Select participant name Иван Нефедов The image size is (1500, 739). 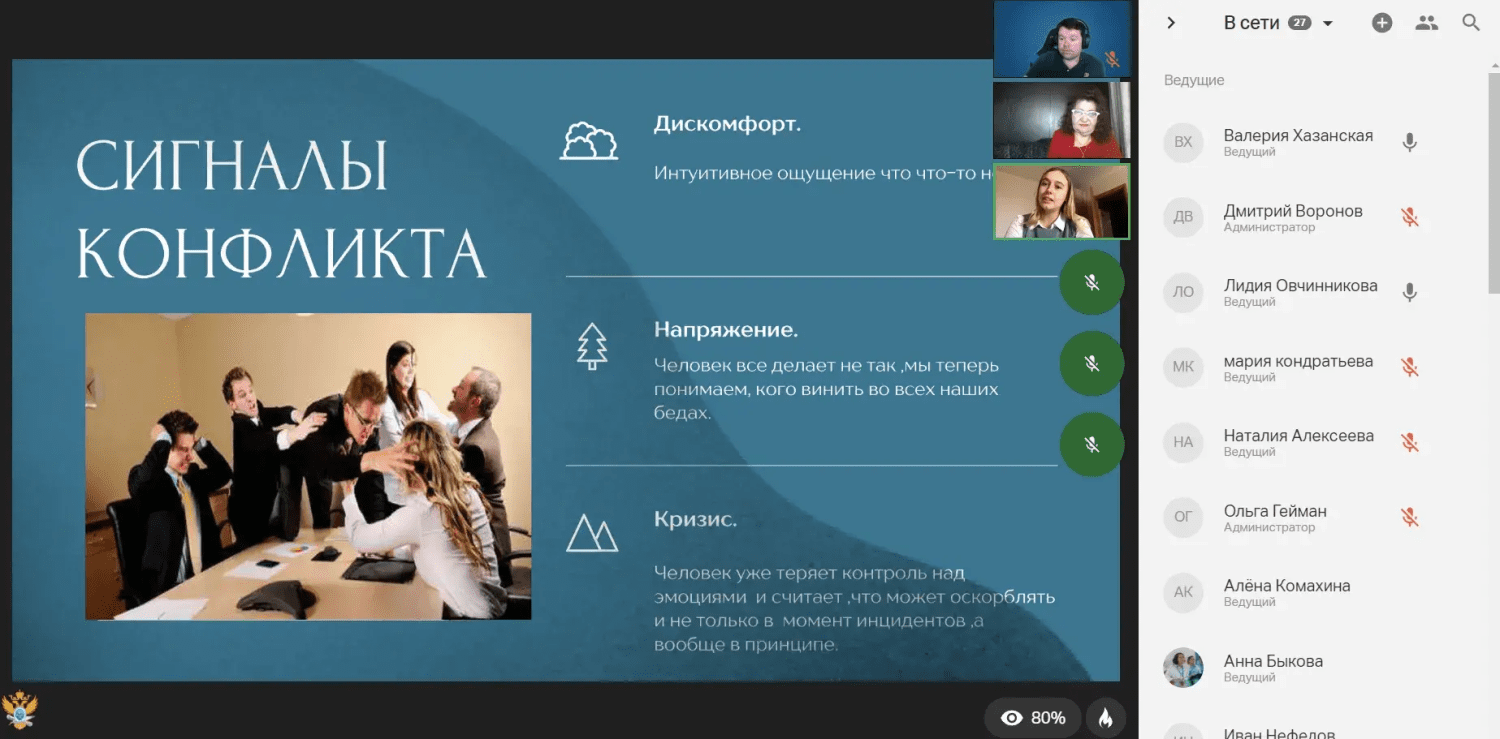[x=1279, y=733]
